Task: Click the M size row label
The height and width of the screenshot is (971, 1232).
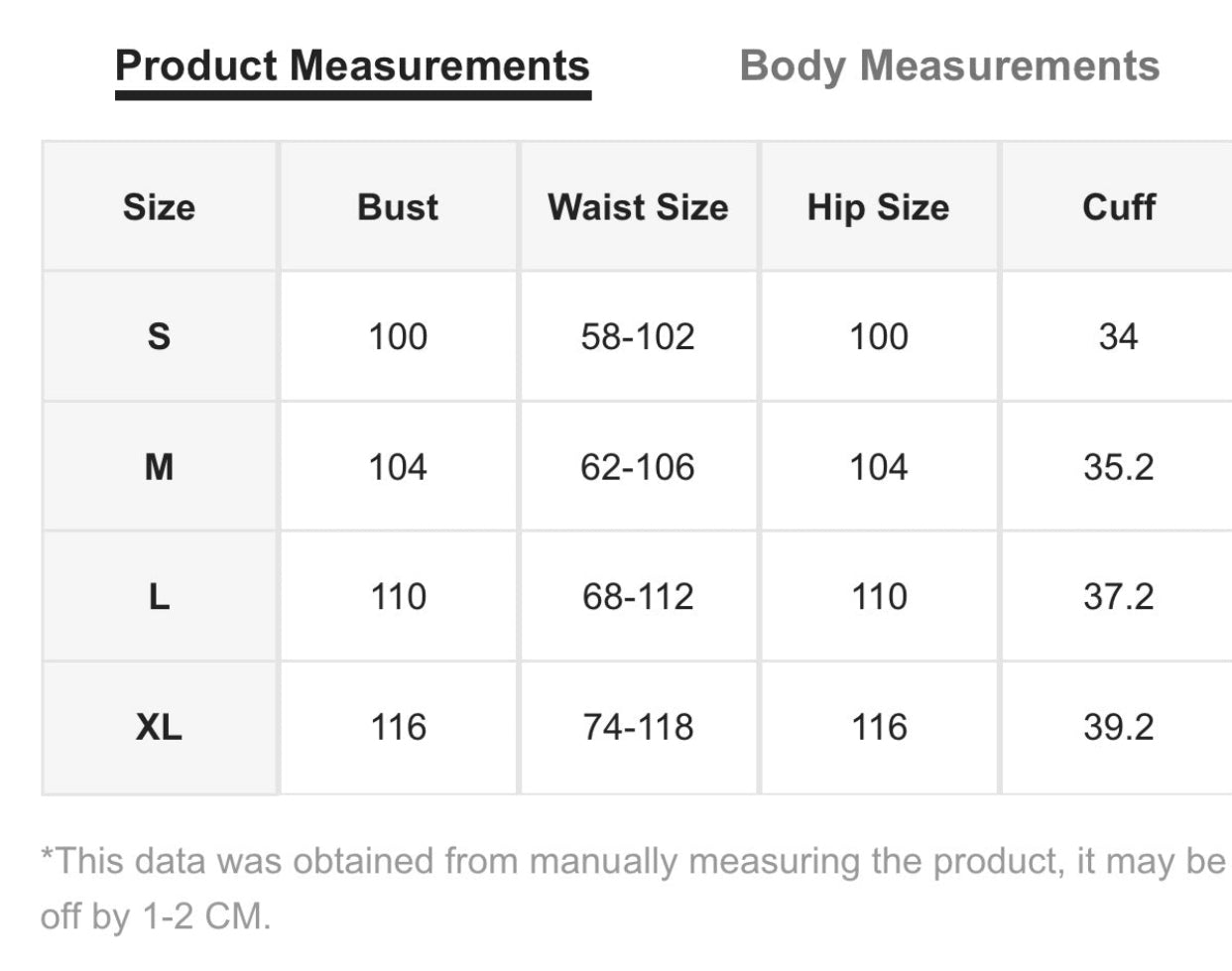Action: click(159, 466)
